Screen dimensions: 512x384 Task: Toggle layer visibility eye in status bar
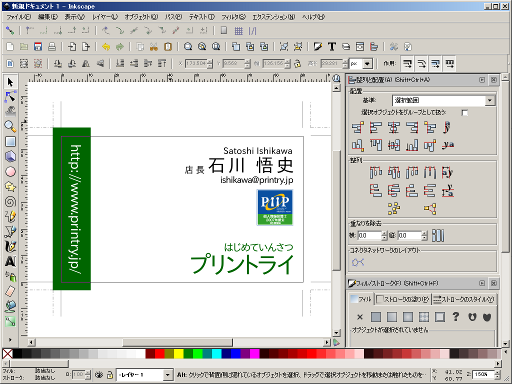tap(99, 375)
